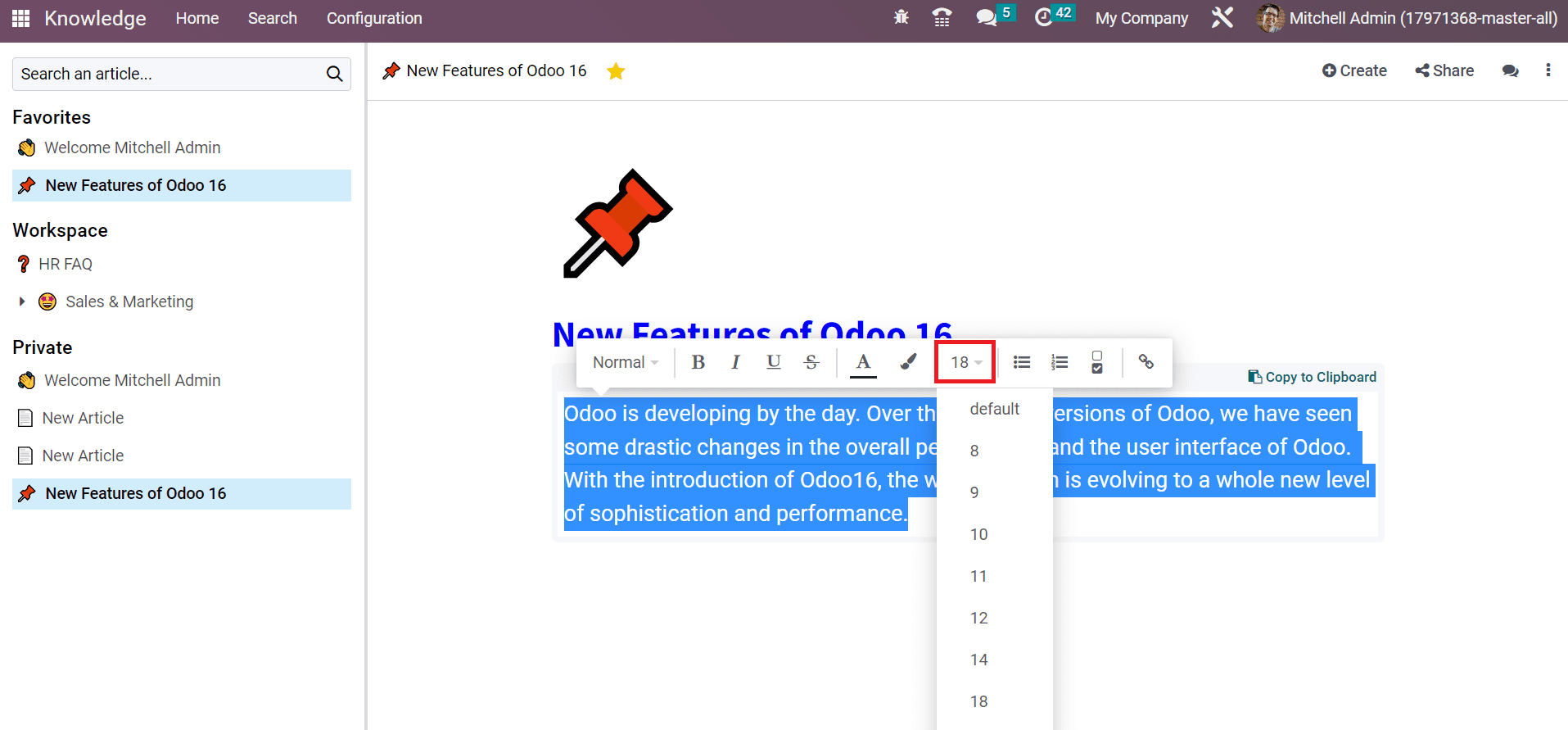Toggle favorite star on article title

click(616, 71)
